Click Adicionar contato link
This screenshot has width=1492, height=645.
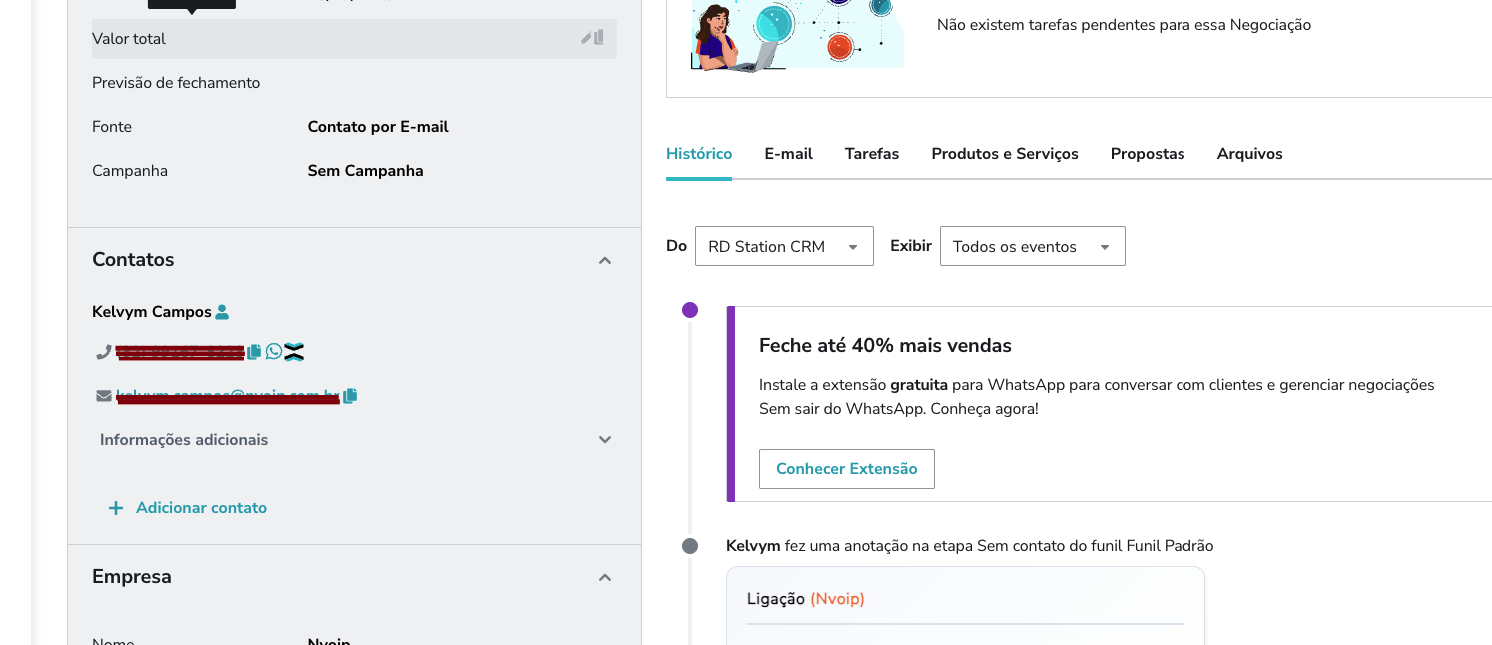[x=201, y=508]
